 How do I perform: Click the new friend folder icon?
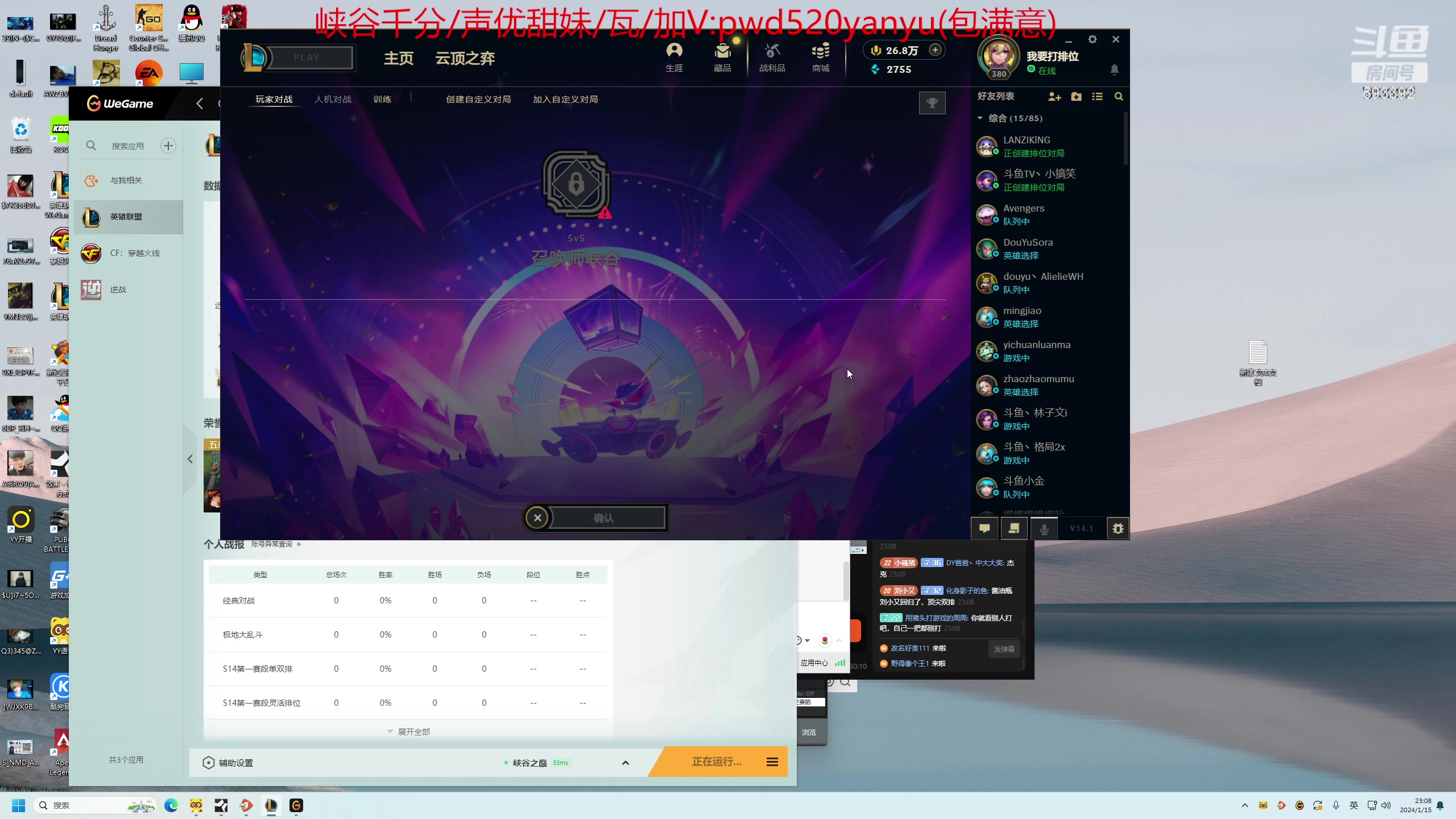1076,97
